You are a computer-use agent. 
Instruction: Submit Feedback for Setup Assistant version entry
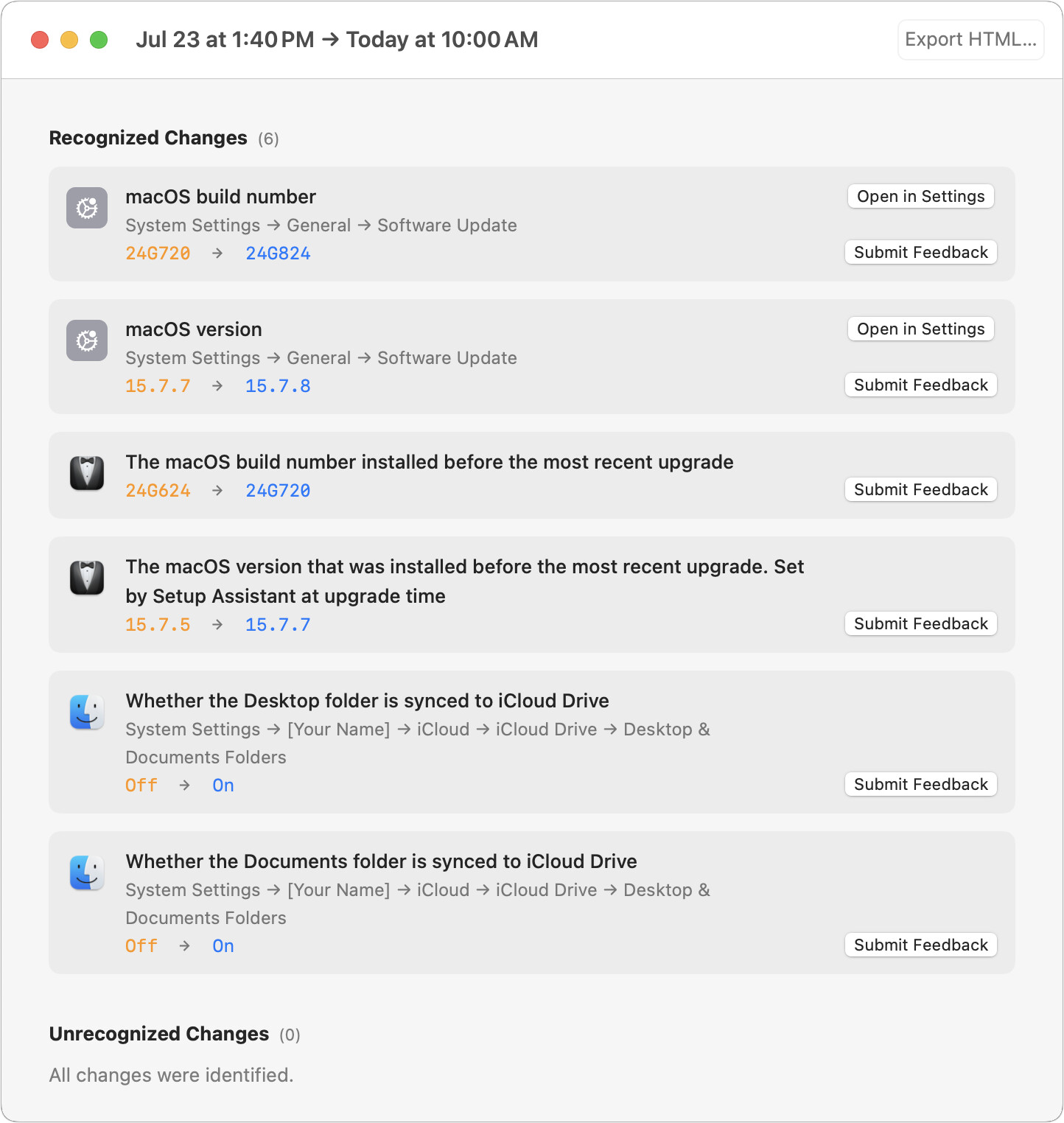coord(920,623)
